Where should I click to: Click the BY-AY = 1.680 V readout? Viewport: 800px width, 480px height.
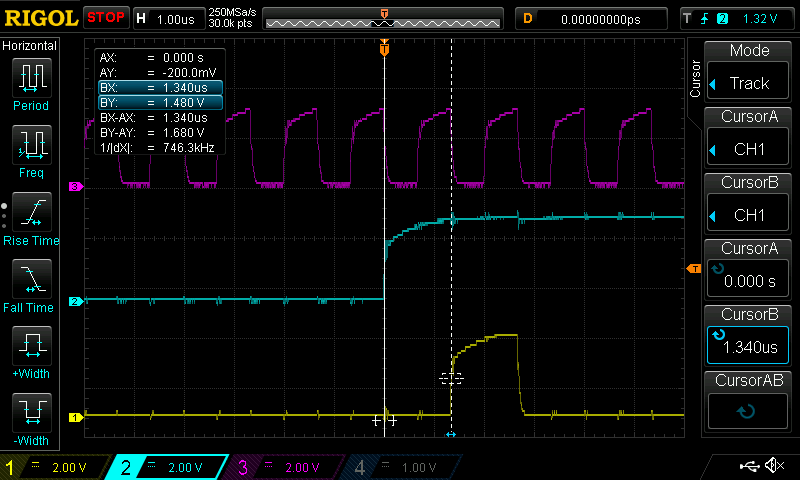point(152,133)
